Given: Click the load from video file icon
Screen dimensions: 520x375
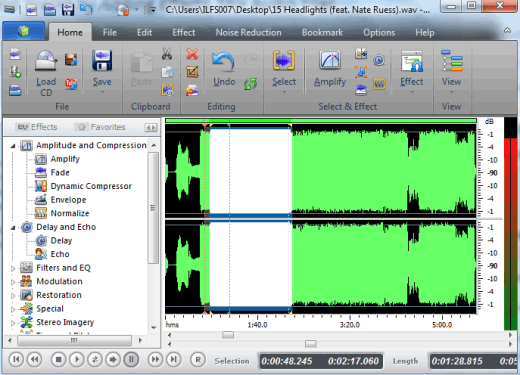Looking at the screenshot, I should pos(71,59).
